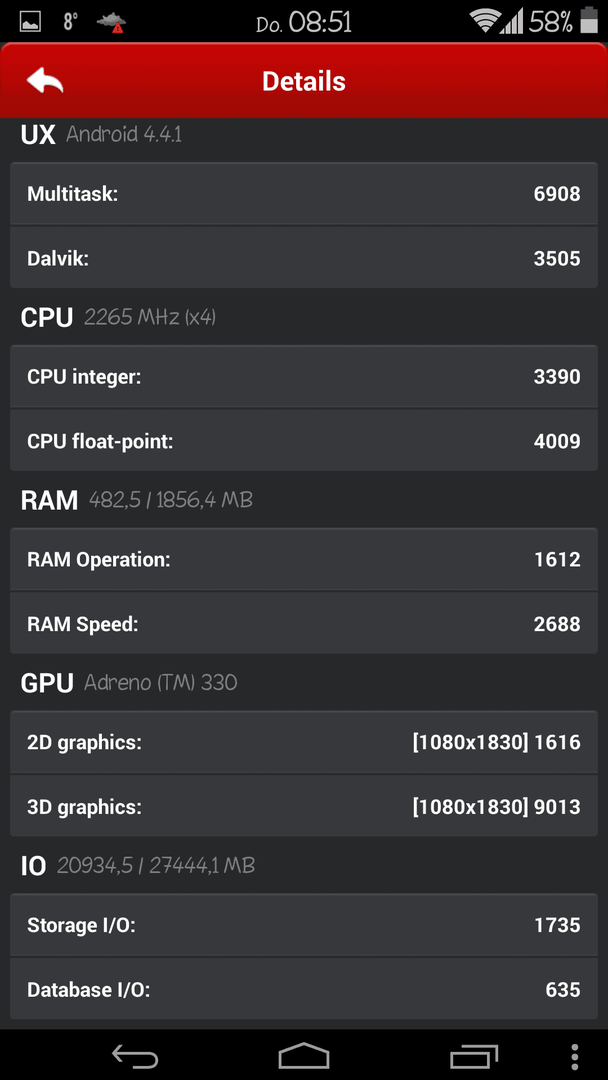Select the CPU float-point result row
The height and width of the screenshot is (1080, 608).
(304, 441)
